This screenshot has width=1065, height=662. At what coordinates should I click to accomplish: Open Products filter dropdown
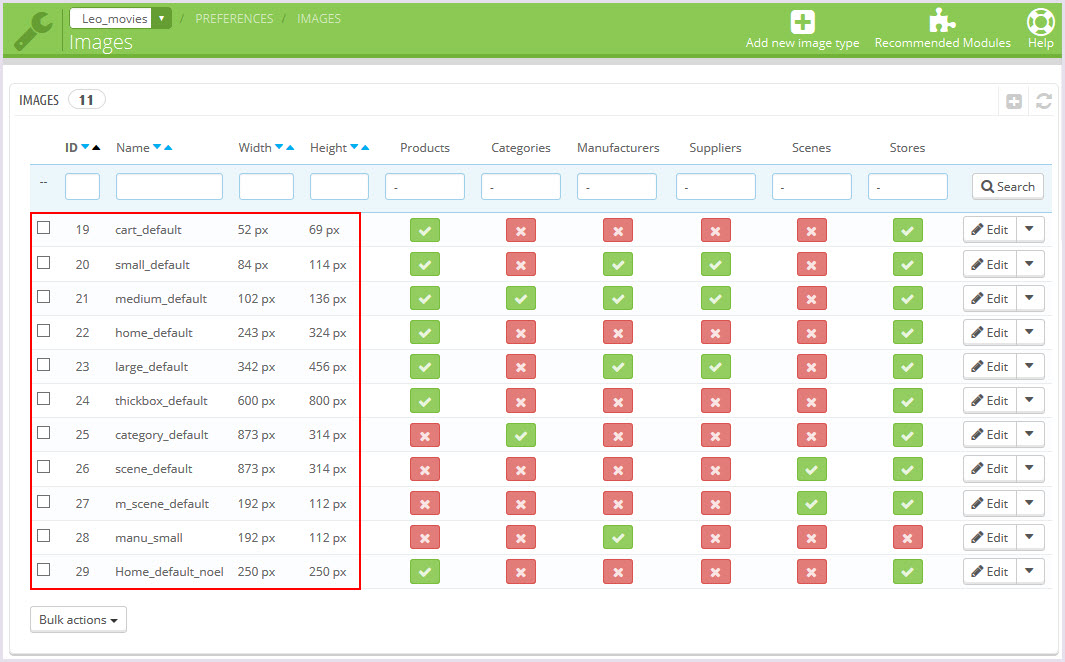[x=425, y=186]
